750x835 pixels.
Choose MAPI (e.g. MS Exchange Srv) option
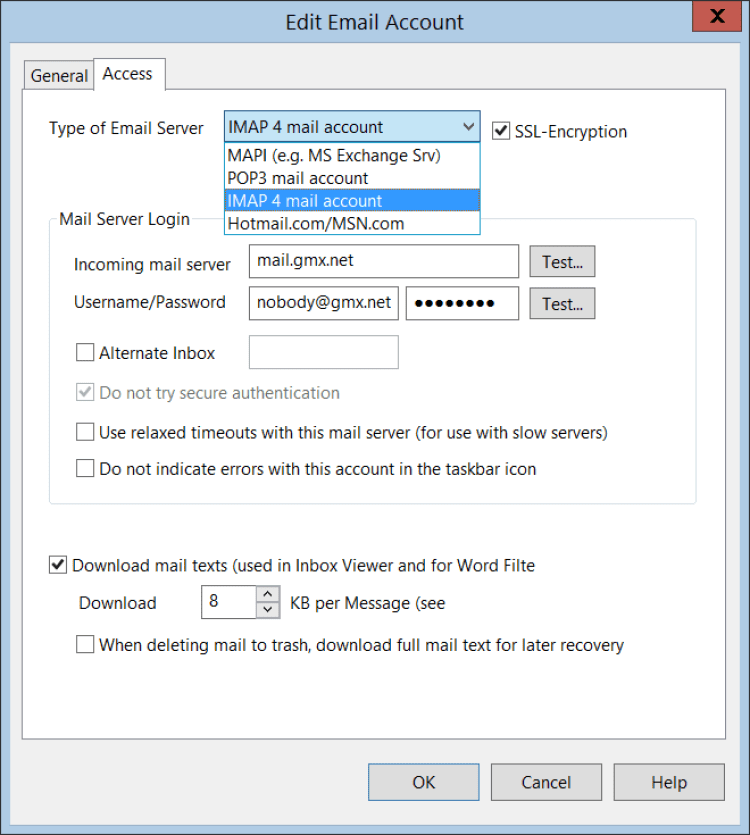[352, 155]
